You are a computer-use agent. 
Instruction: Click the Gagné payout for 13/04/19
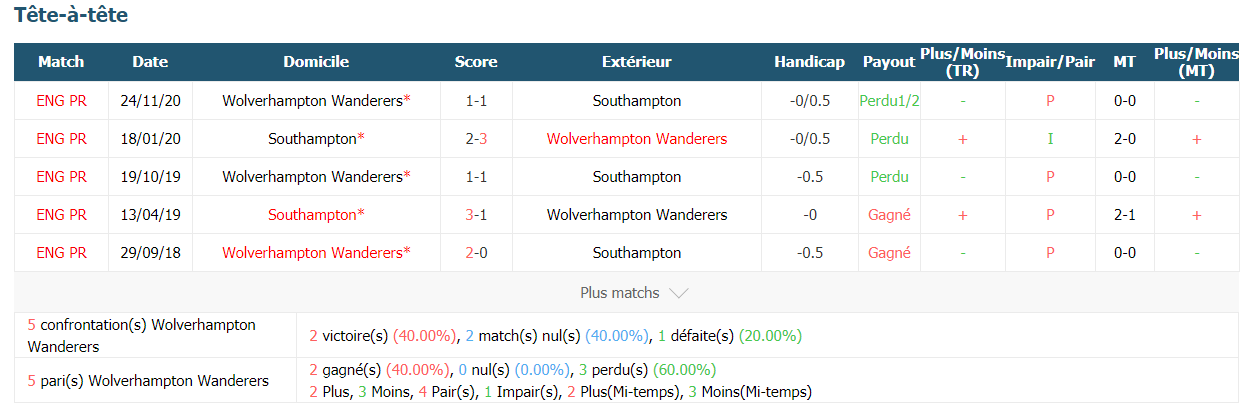[889, 215]
